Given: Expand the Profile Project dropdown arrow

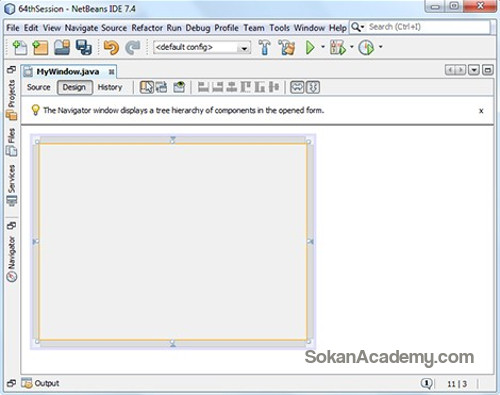Looking at the screenshot, I should click(381, 47).
